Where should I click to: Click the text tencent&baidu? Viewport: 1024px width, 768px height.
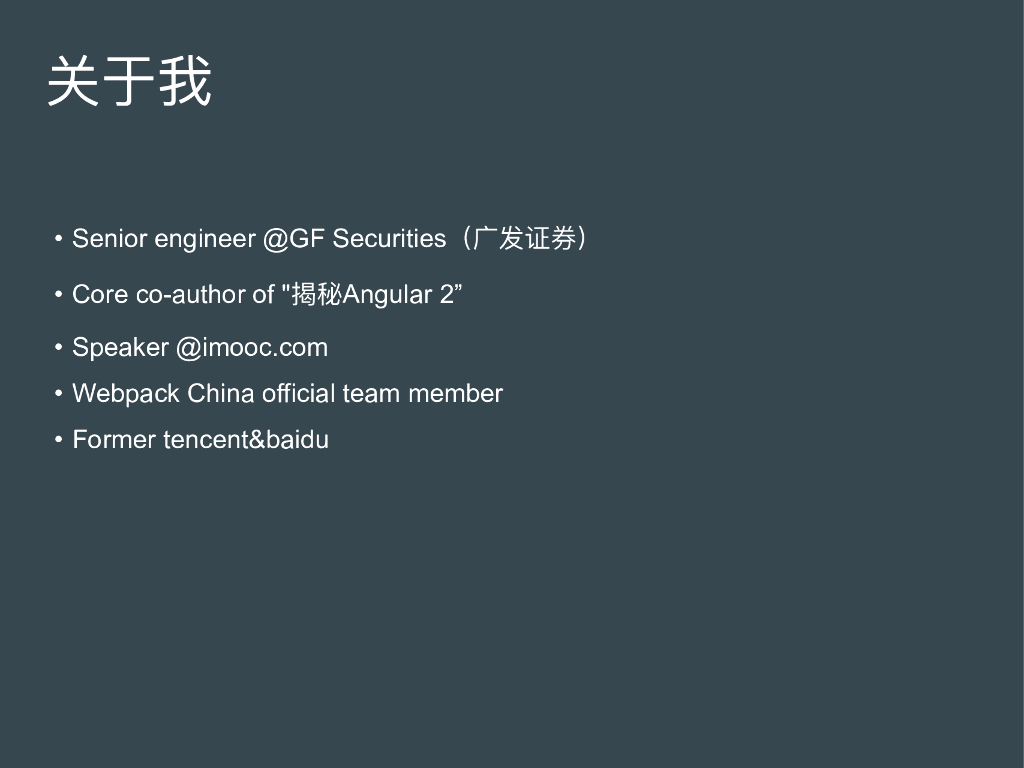246,440
